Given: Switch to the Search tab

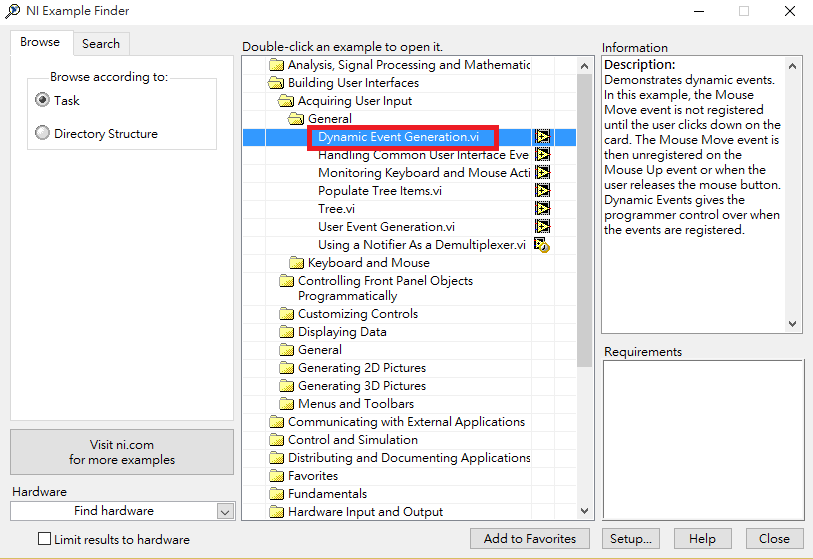Looking at the screenshot, I should [x=101, y=44].
